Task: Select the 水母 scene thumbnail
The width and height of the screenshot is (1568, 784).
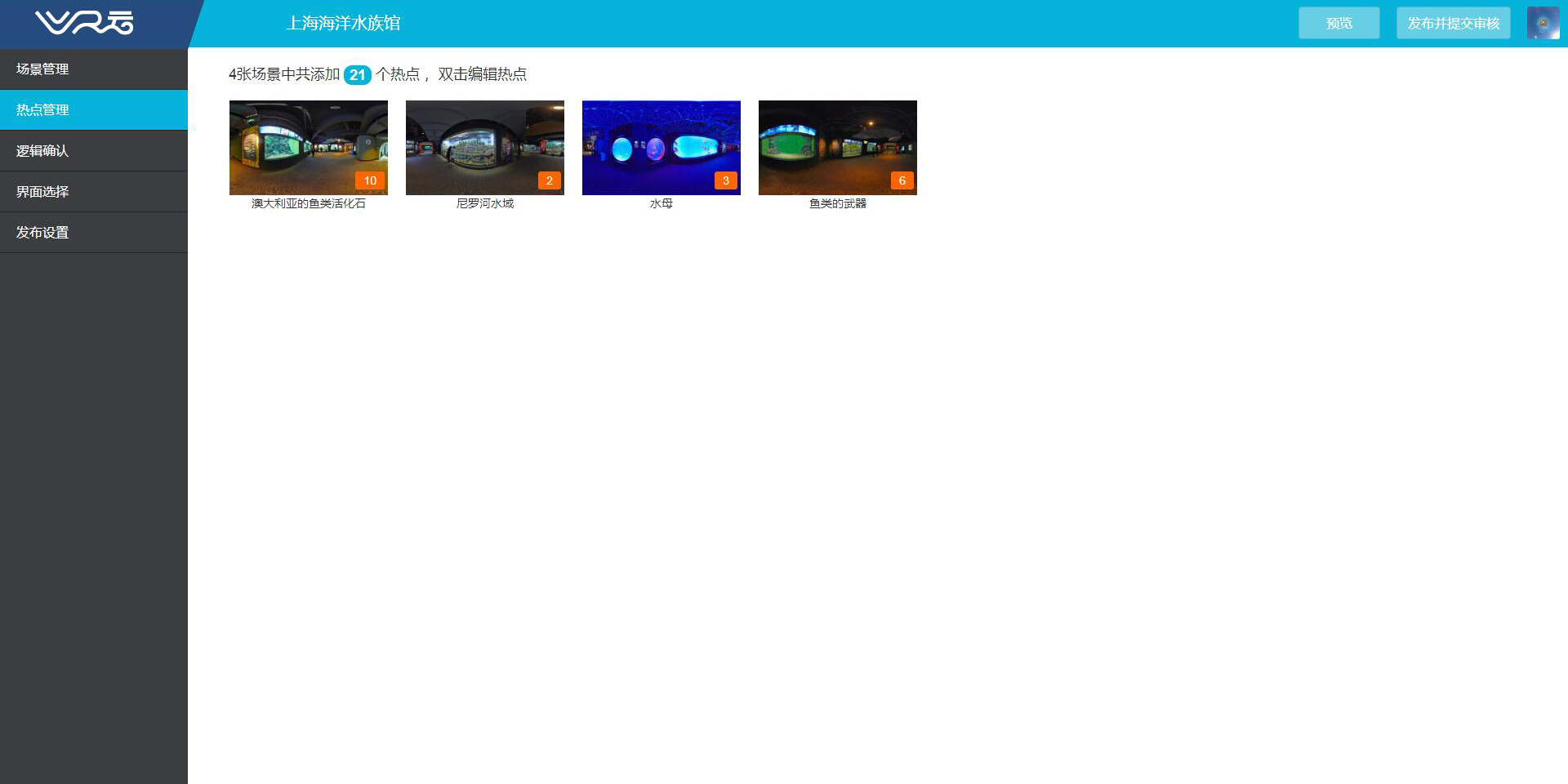Action: coord(661,148)
